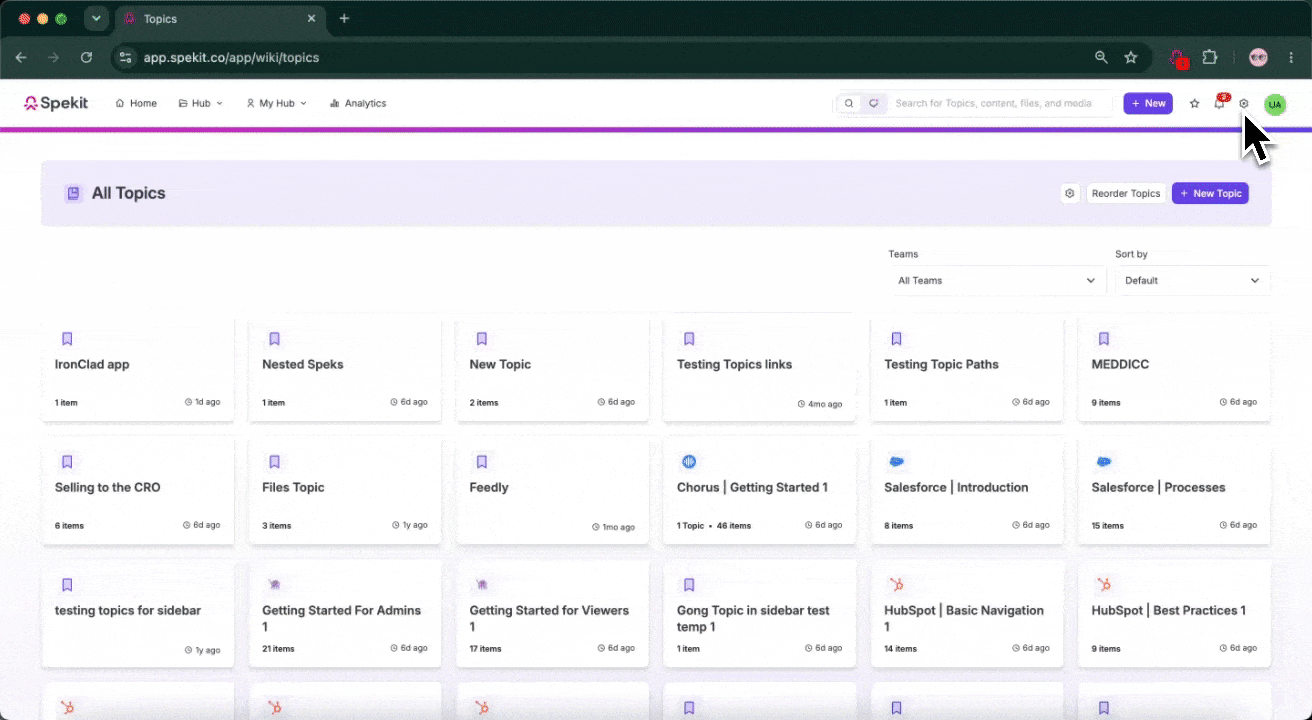Open the browser Extensions puzzle icon
The image size is (1312, 720).
pyautogui.click(x=1209, y=57)
